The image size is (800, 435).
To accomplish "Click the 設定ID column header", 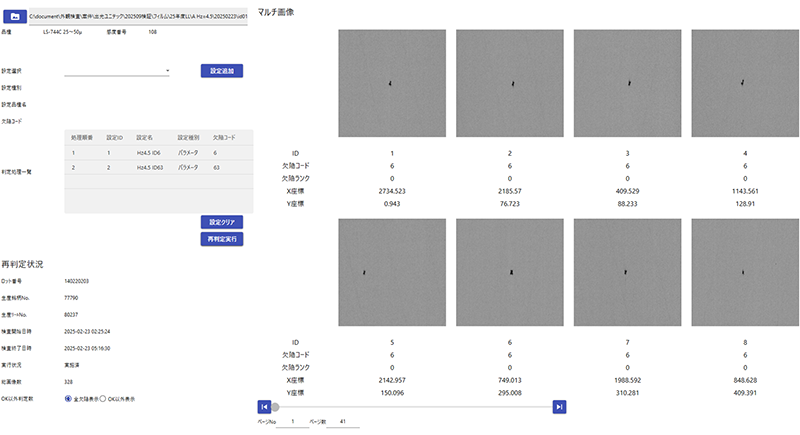I will [x=114, y=138].
